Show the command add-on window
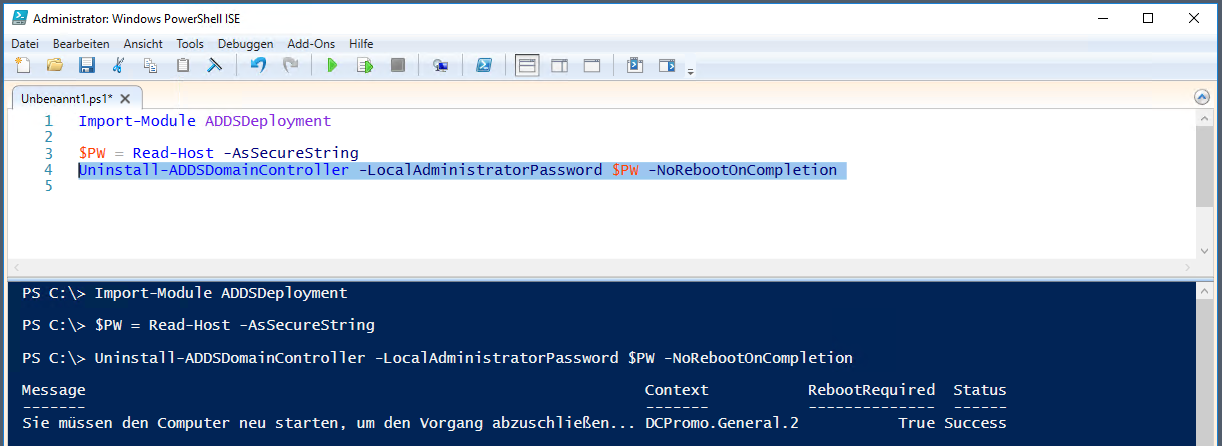 (635, 65)
